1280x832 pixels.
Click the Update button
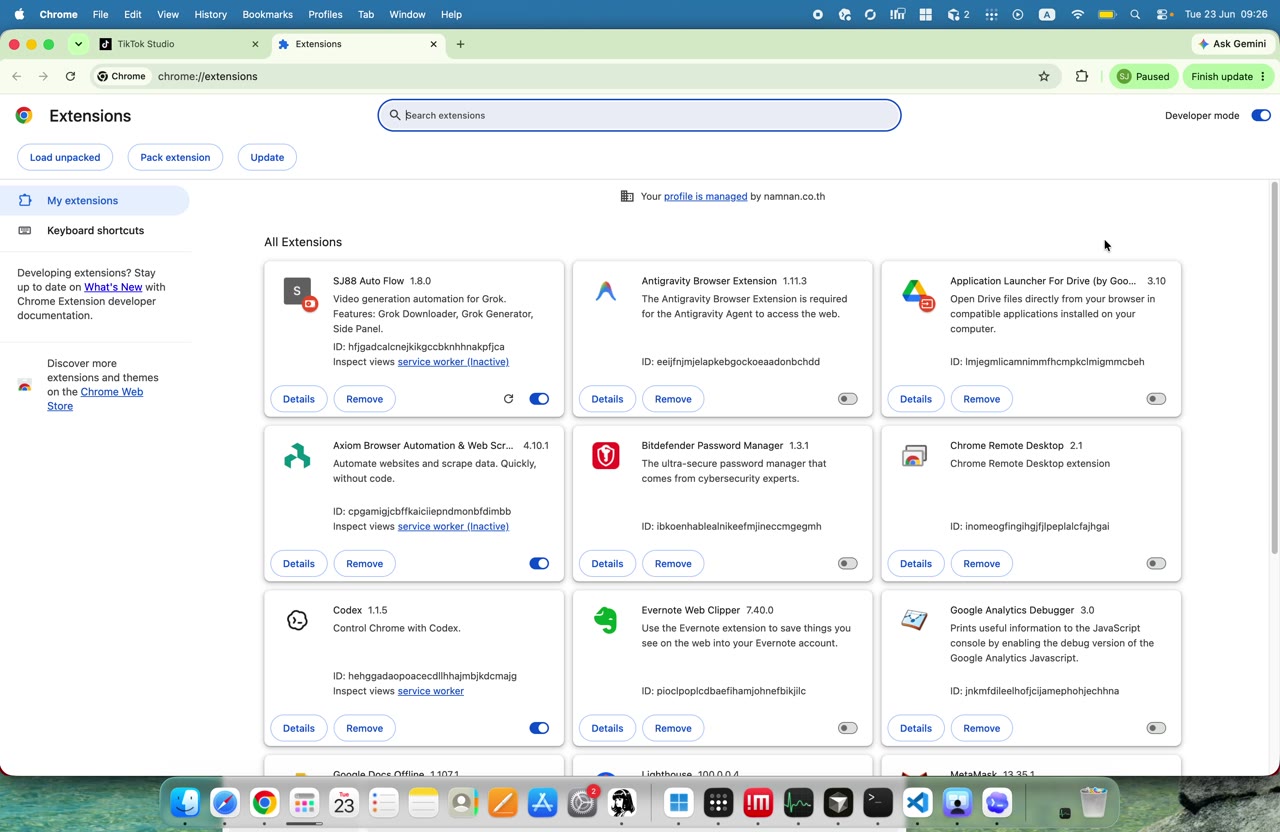267,157
